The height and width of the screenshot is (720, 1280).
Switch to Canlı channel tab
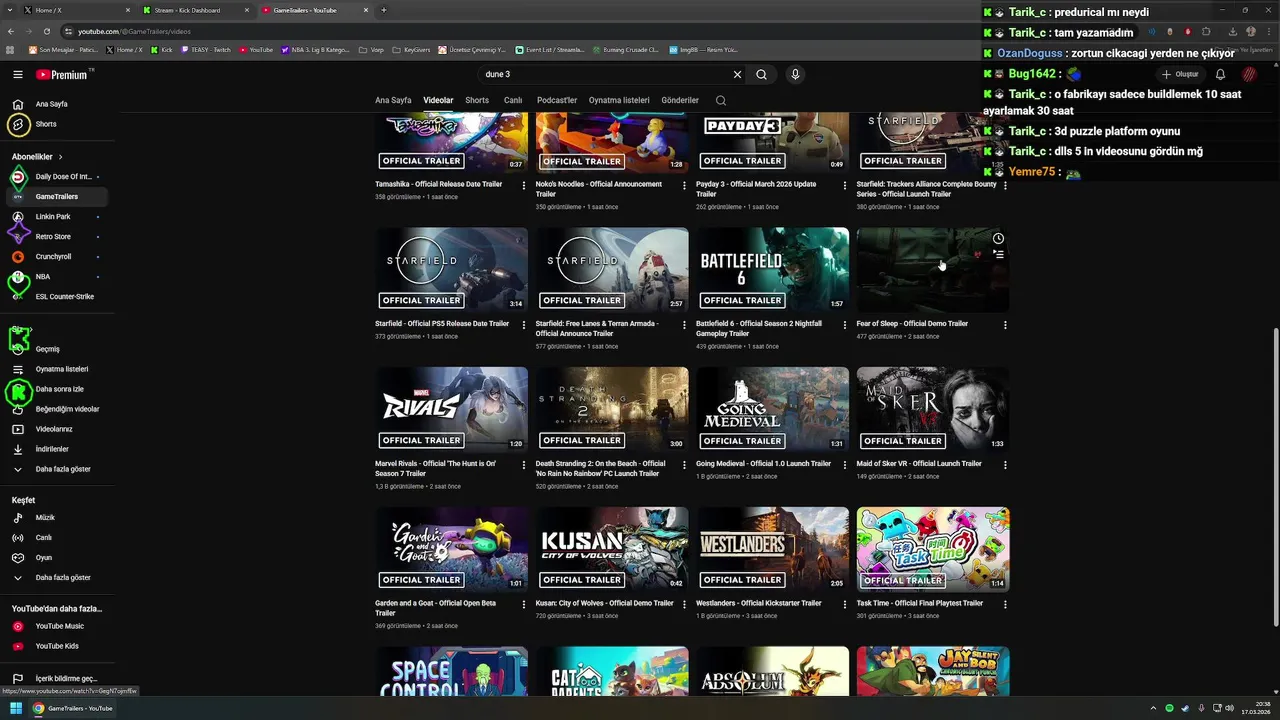tap(513, 101)
